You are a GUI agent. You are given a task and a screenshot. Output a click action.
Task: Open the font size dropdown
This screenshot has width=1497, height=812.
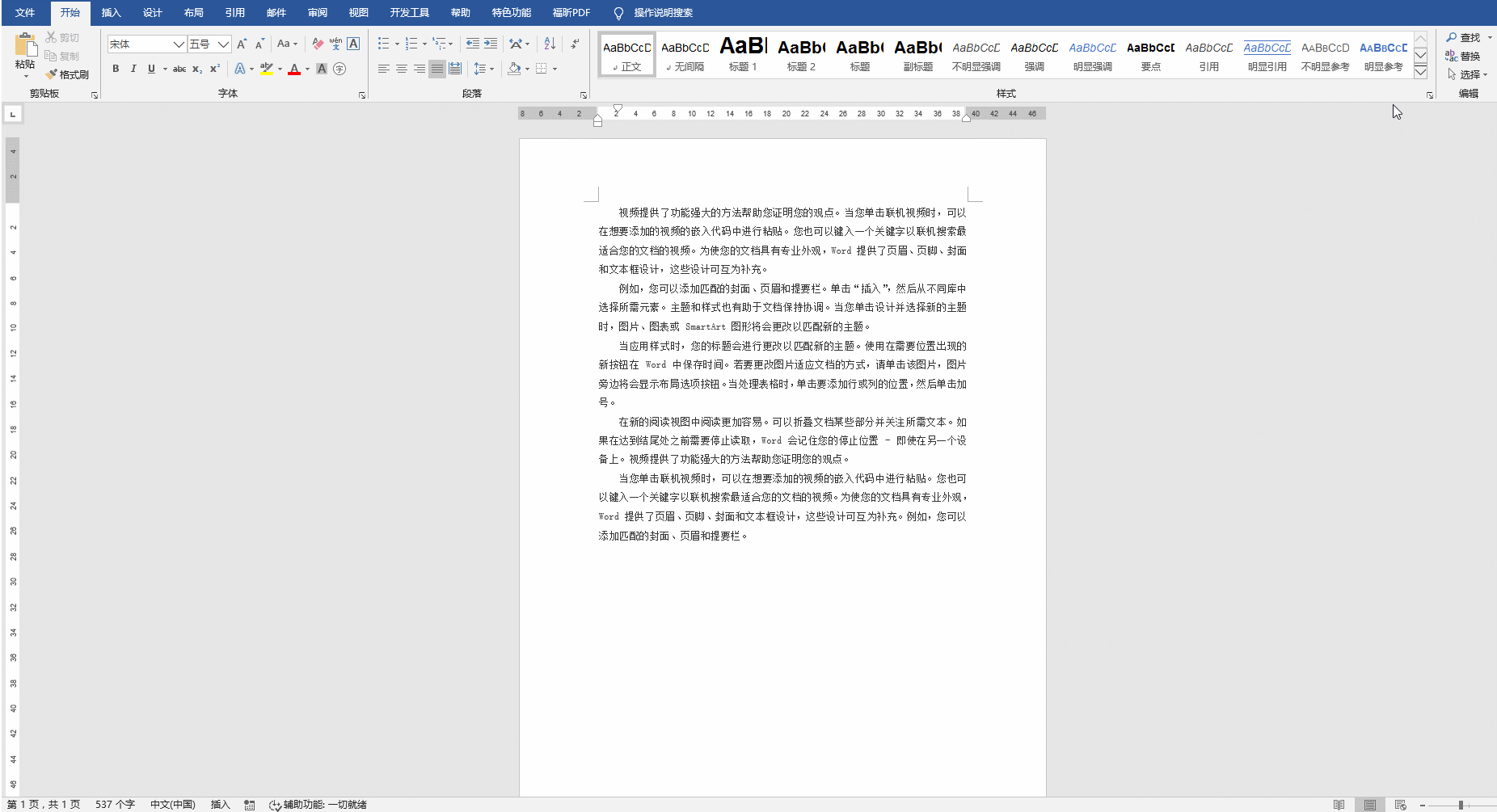tap(225, 44)
